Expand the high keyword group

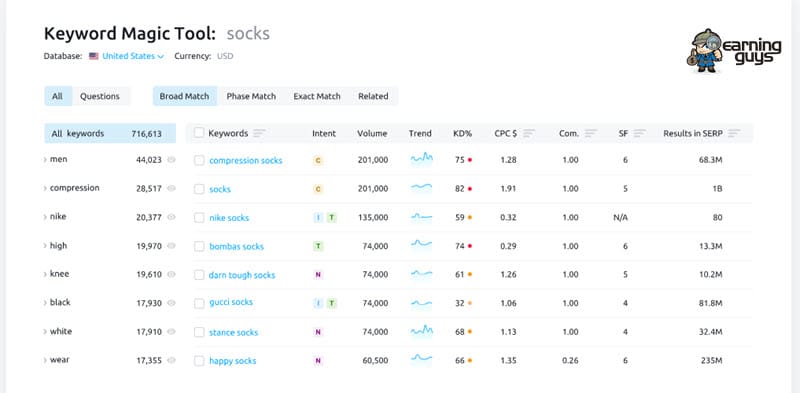45,246
